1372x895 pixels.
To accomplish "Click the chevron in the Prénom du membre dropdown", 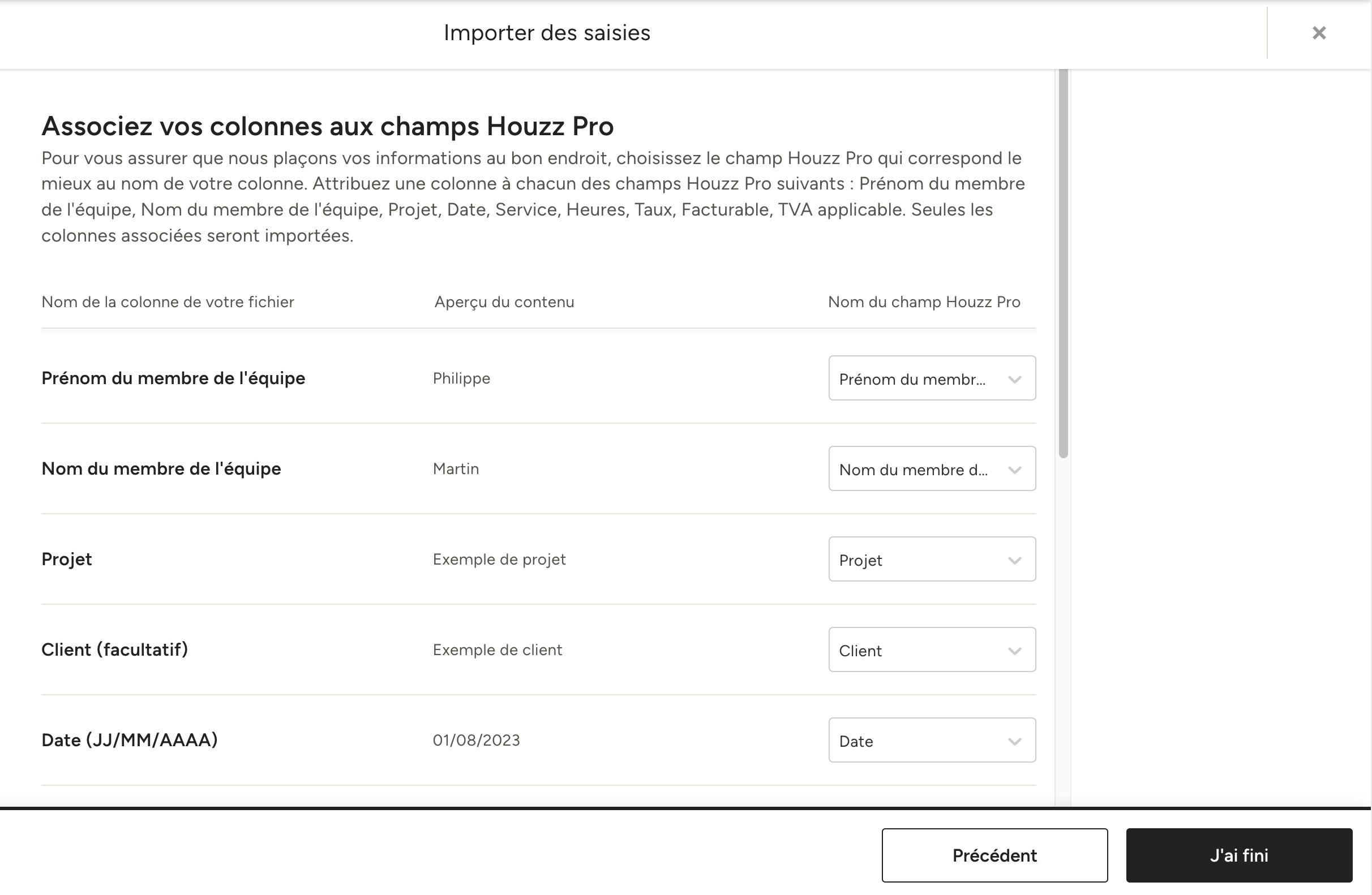I will pos(1015,379).
